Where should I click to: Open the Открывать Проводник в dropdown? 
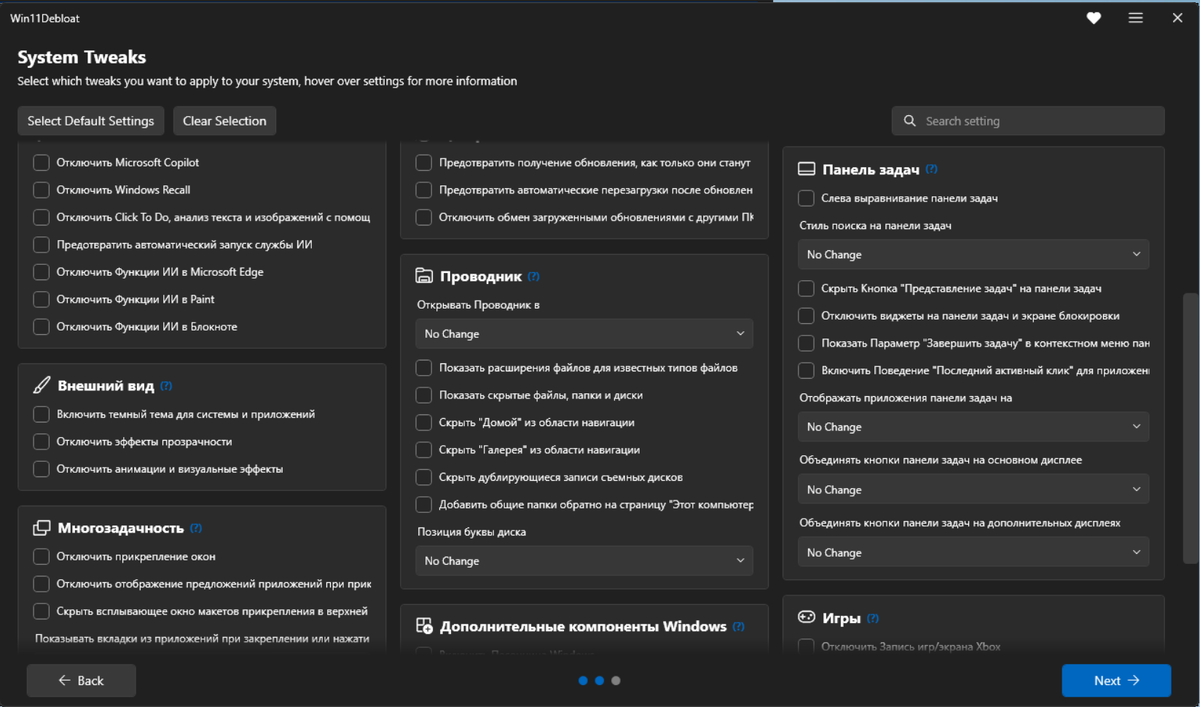[x=584, y=334]
